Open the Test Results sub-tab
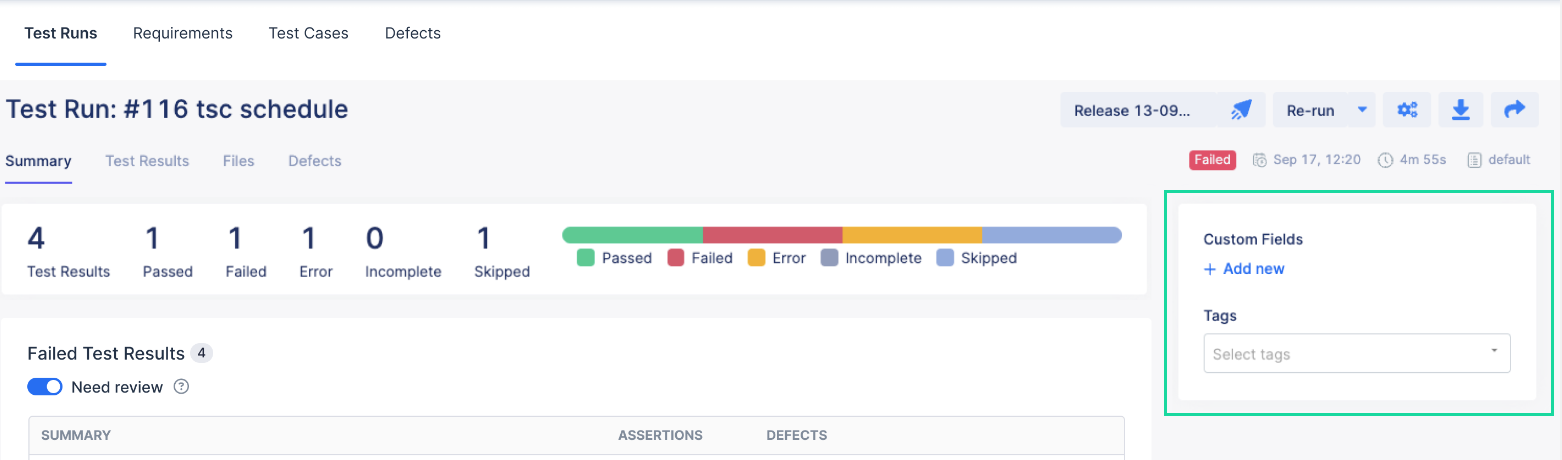The width and height of the screenshot is (1562, 460). (147, 161)
